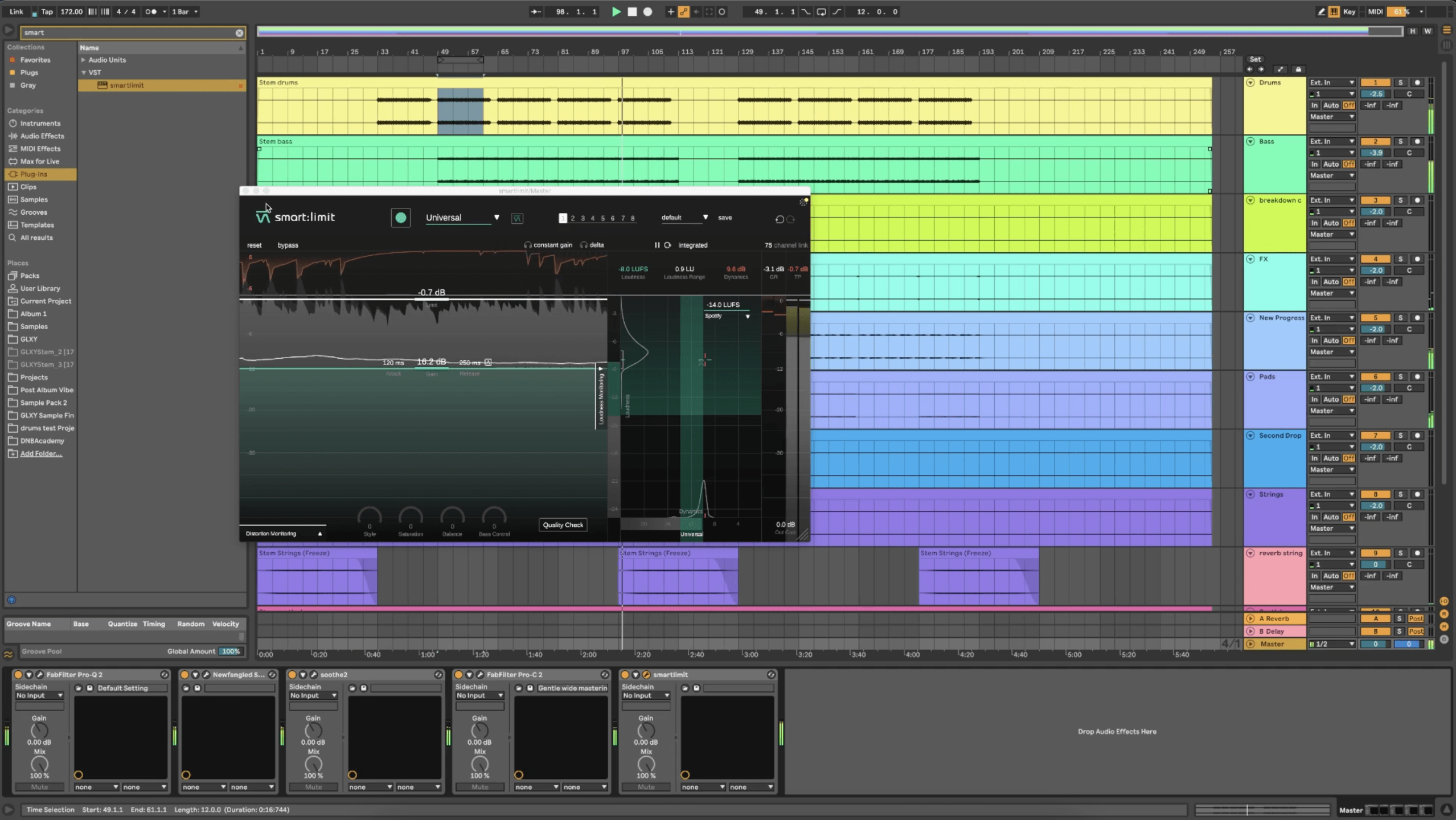Image resolution: width=1456 pixels, height=820 pixels.
Task: Toggle the FabFilter Pro-Q 2 device activator
Action: click(x=18, y=675)
